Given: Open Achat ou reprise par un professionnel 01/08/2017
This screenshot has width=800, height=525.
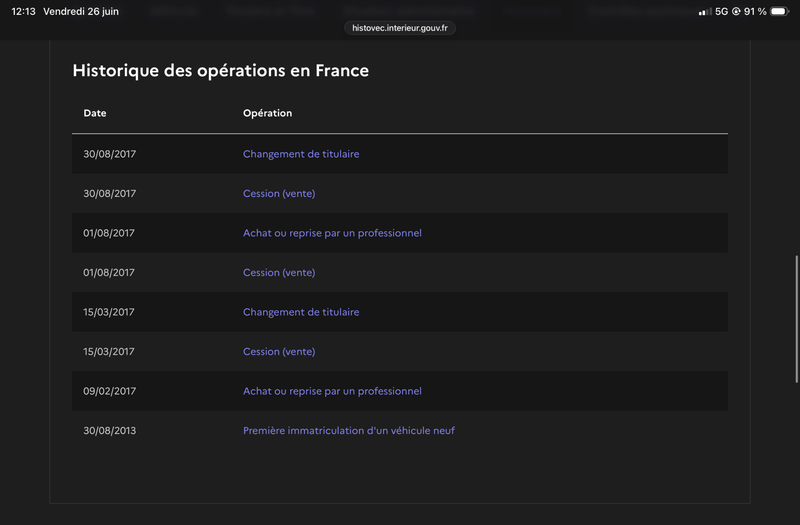Looking at the screenshot, I should [332, 233].
